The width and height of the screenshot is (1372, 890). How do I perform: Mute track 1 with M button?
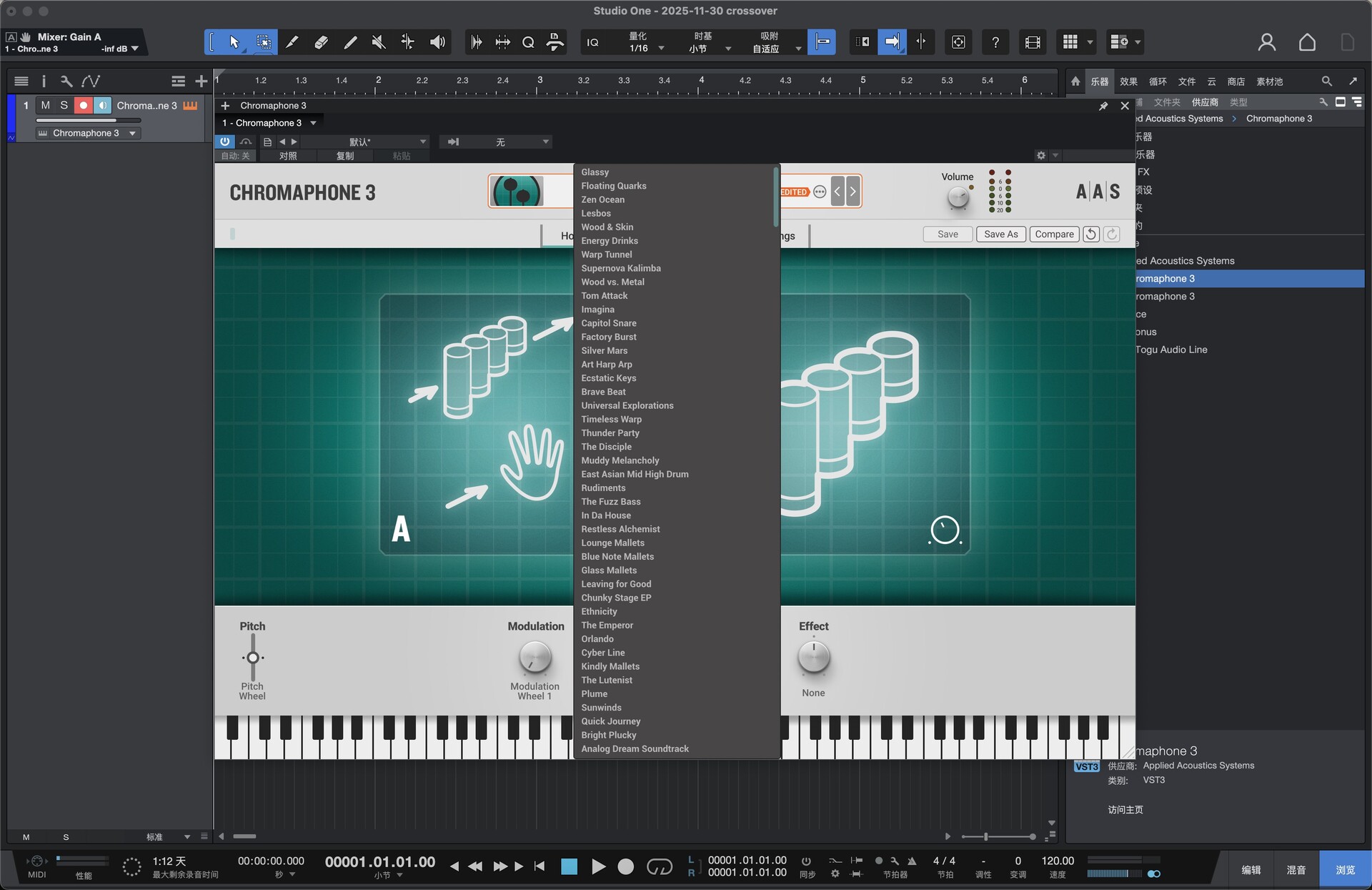46,105
